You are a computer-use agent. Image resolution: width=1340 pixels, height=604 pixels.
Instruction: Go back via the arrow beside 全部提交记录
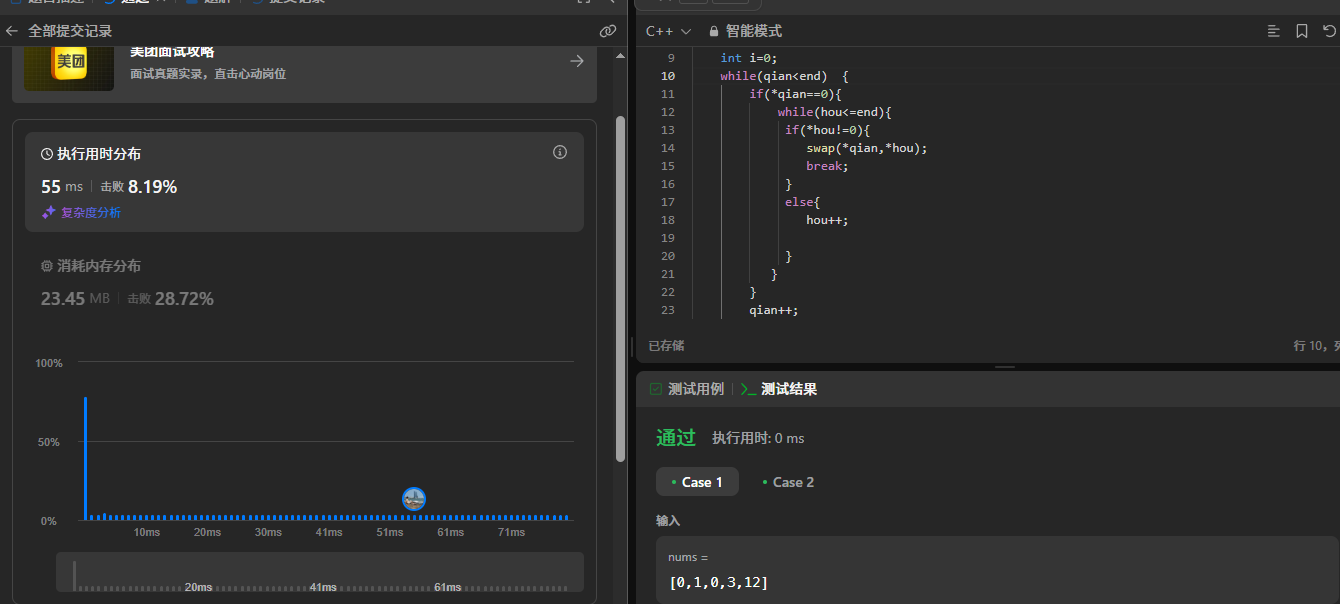click(x=12, y=31)
